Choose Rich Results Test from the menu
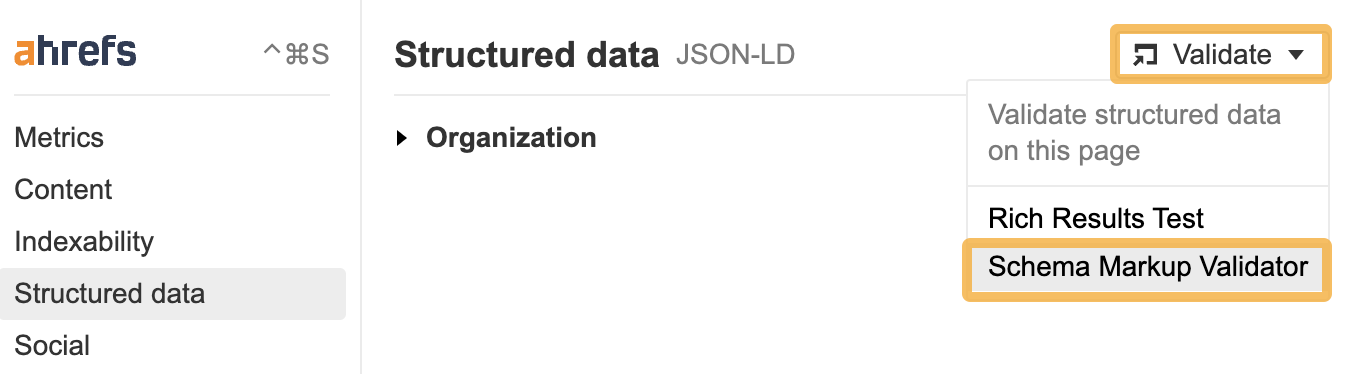 (1096, 218)
